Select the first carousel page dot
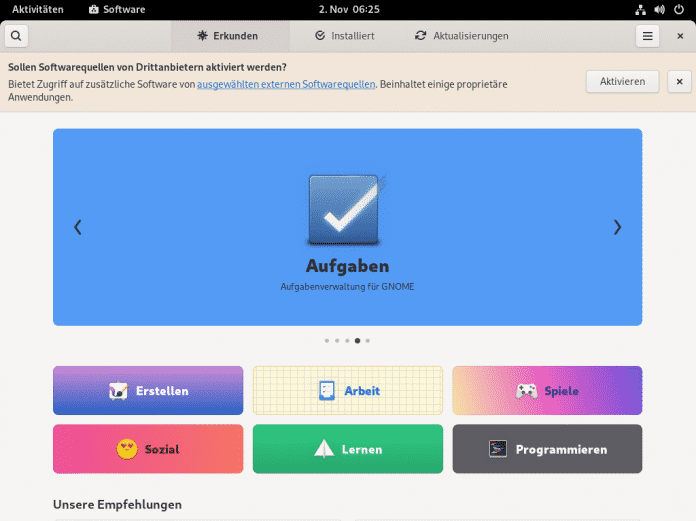Image resolution: width=696 pixels, height=521 pixels. tap(326, 341)
